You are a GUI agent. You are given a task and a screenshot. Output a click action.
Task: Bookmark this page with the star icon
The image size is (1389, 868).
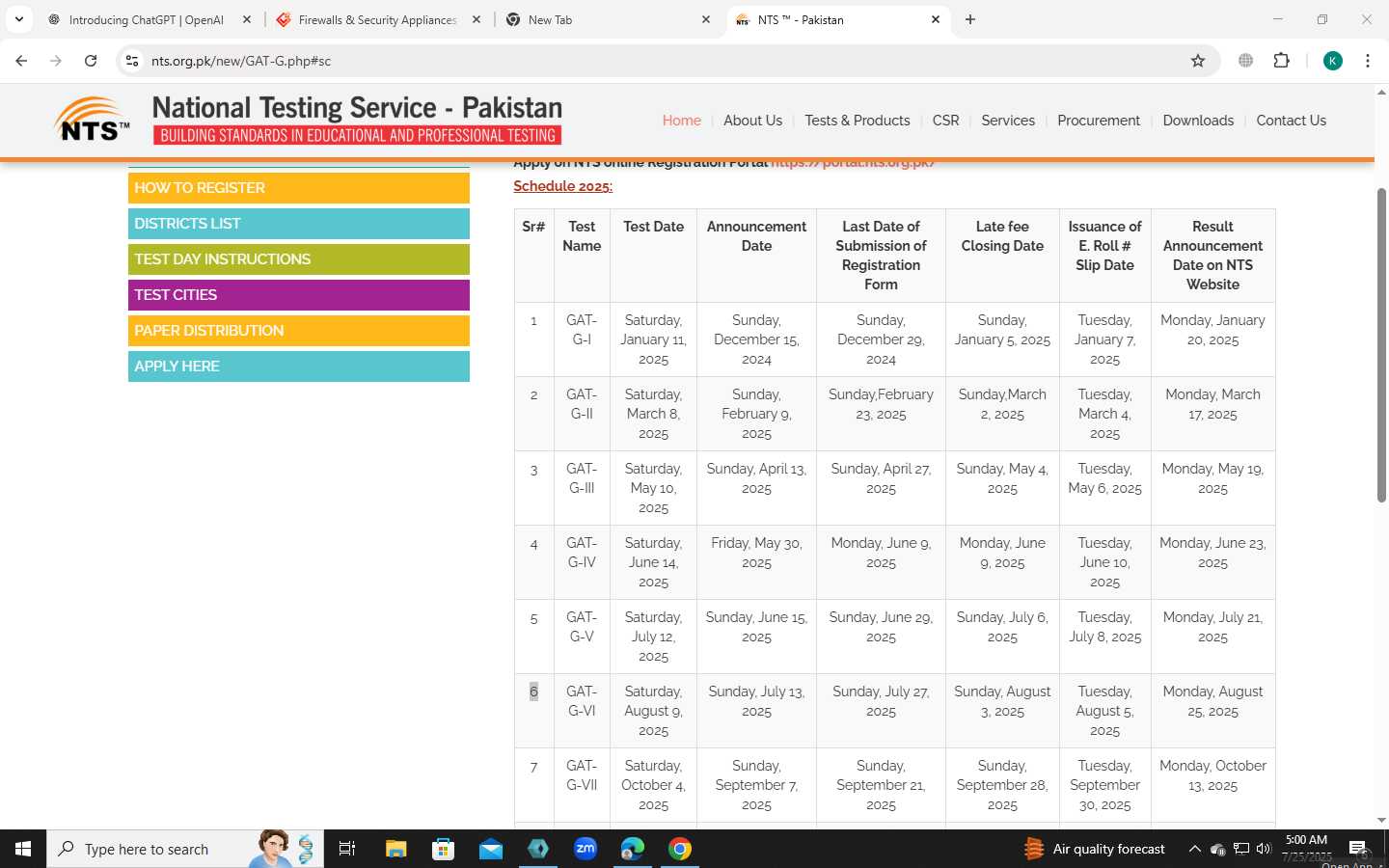[1198, 61]
